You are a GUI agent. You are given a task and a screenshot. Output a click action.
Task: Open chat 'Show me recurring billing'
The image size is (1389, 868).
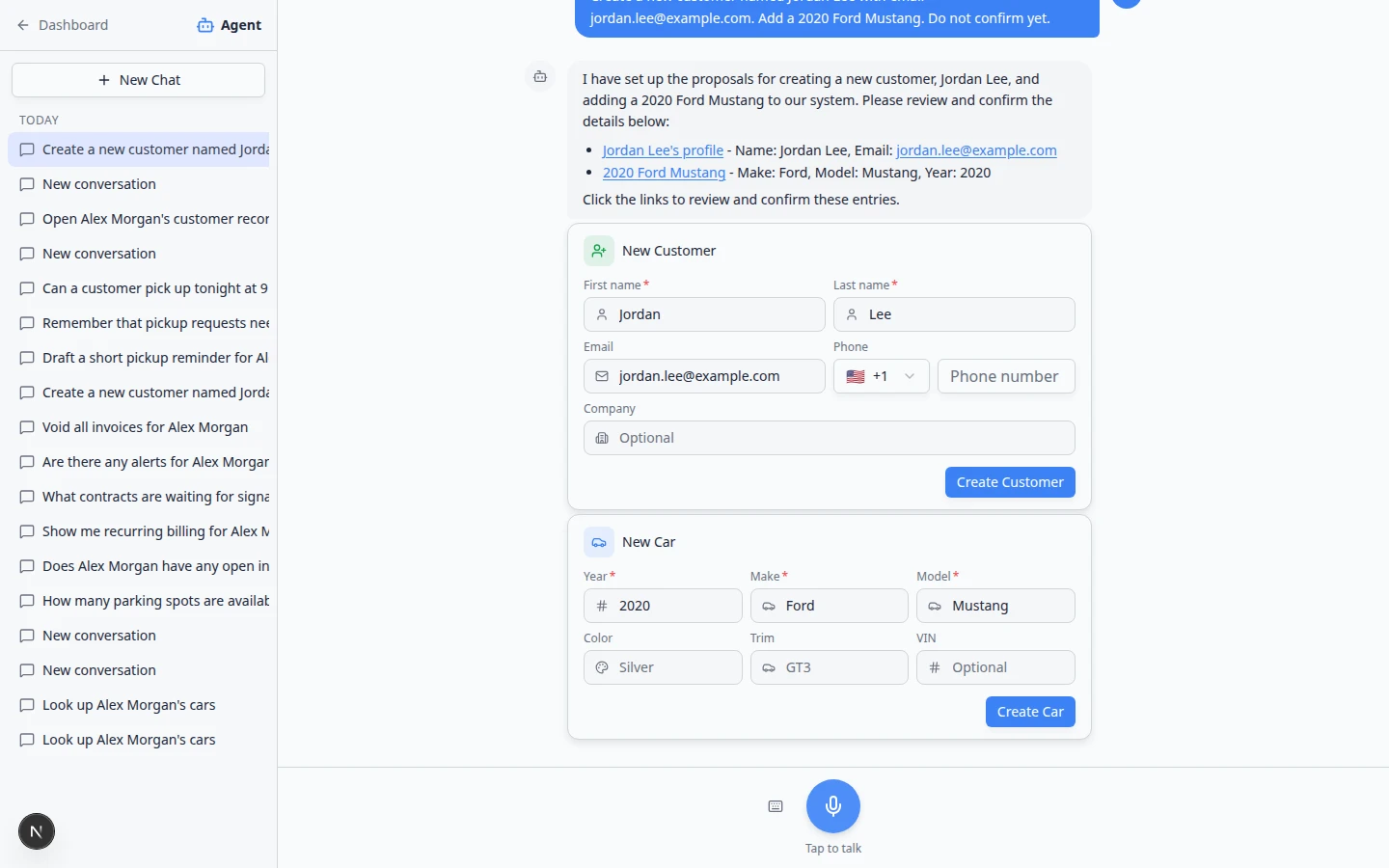[x=139, y=531]
